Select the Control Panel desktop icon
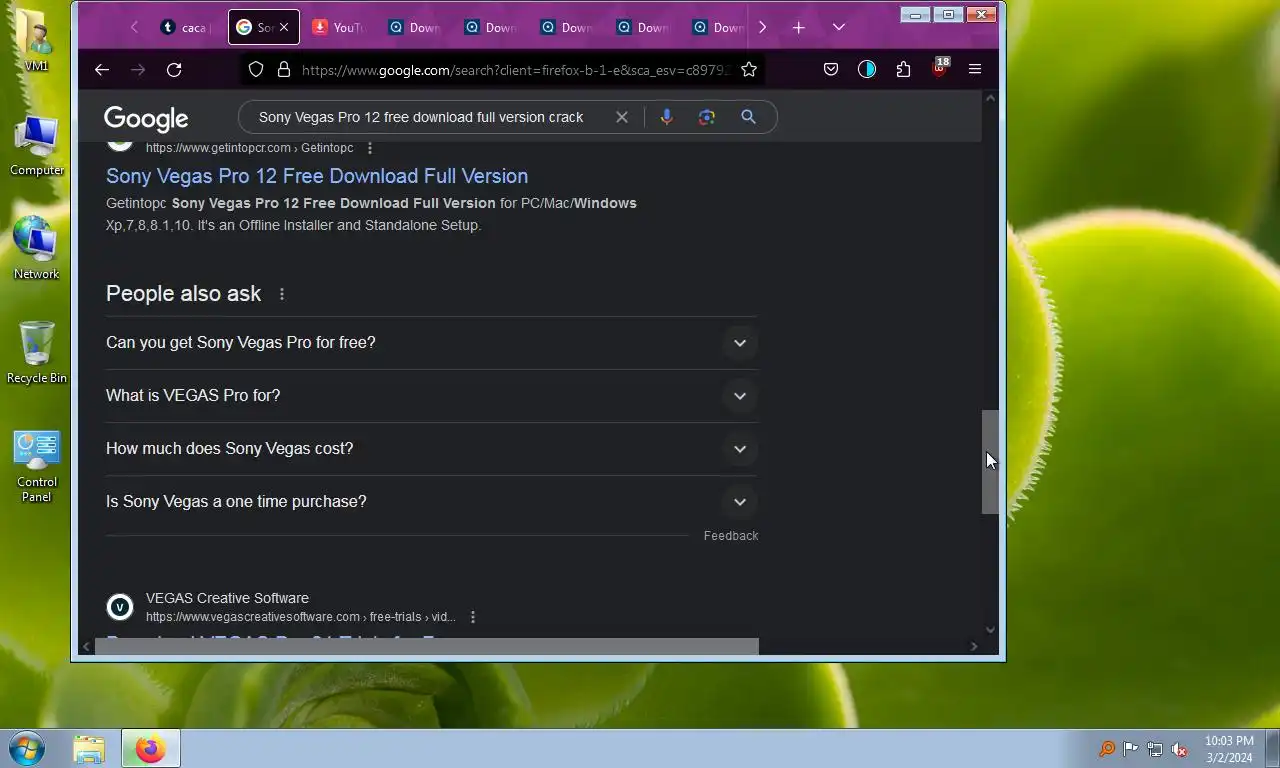The height and width of the screenshot is (768, 1280). pyautogui.click(x=37, y=466)
